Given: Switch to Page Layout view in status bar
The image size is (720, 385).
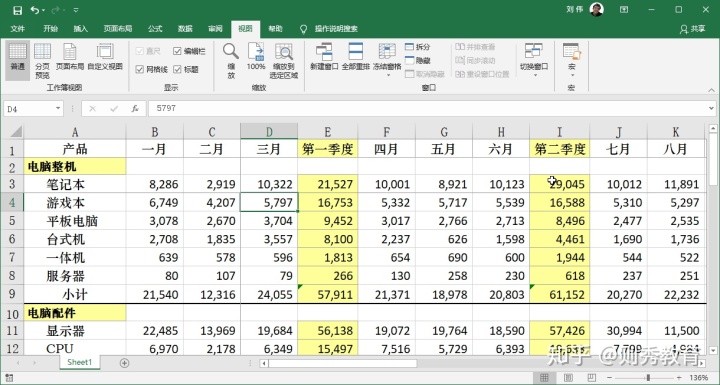Looking at the screenshot, I should [x=568, y=378].
